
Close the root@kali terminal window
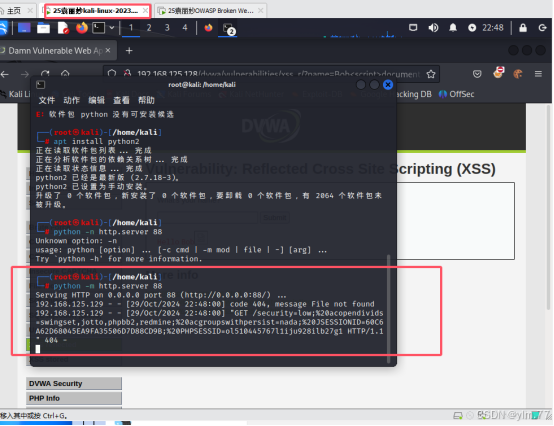click(x=388, y=85)
